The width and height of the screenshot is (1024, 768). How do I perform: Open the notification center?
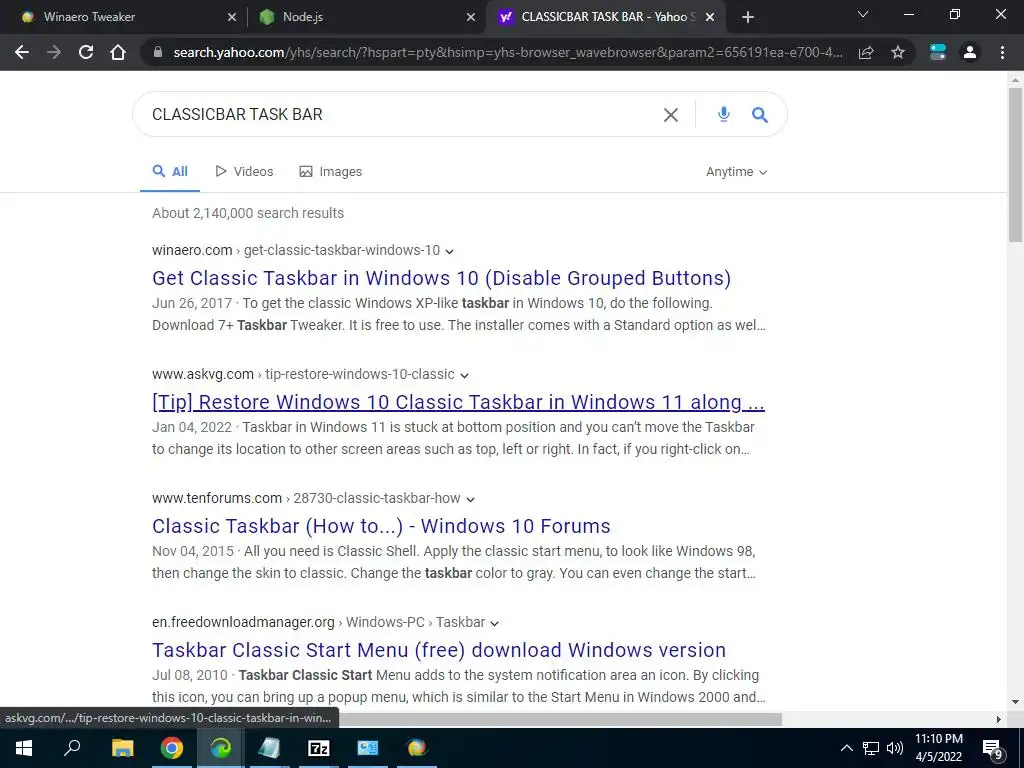click(993, 748)
